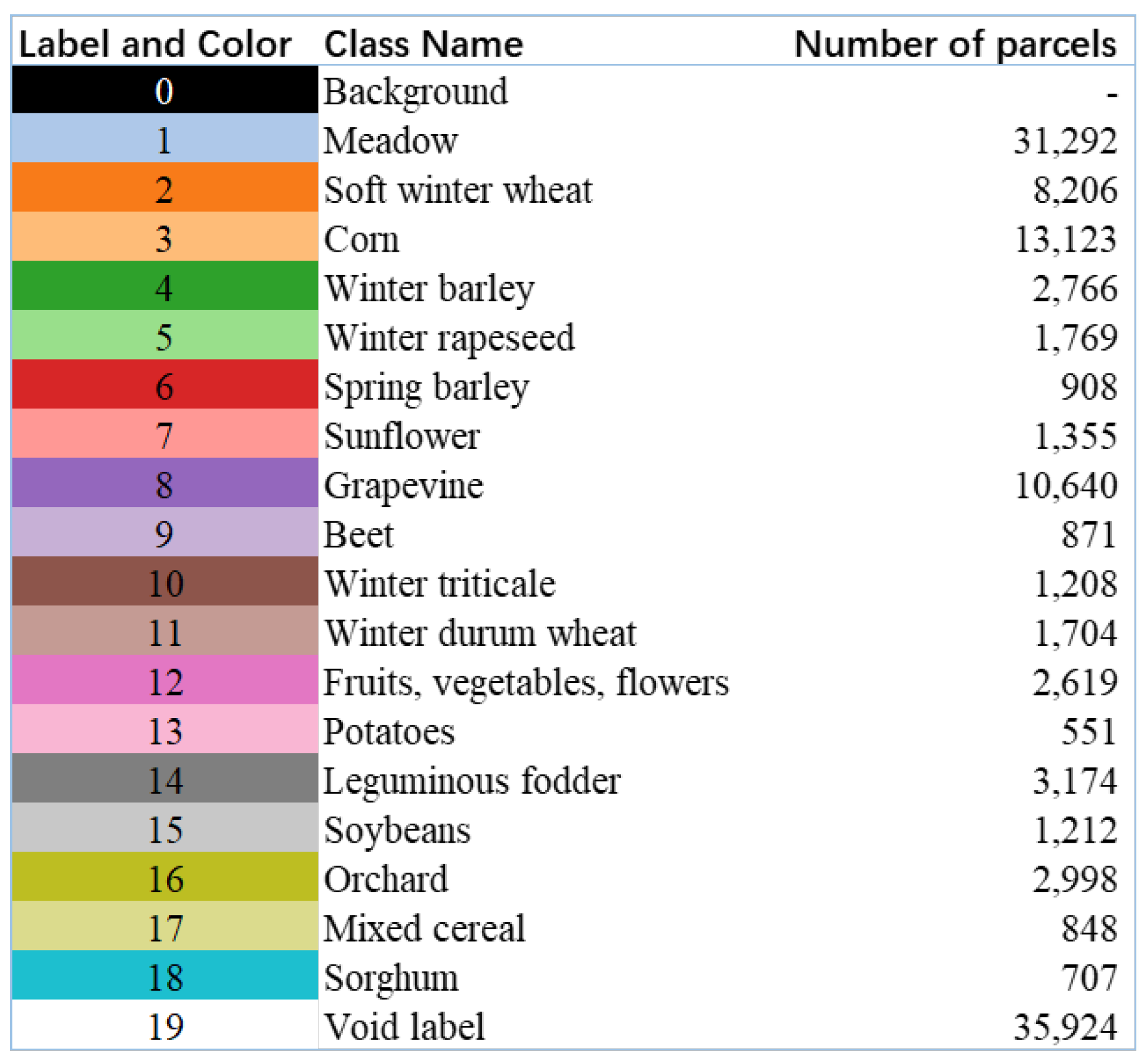Pick the olive Orchard swatch labeled 16
The image size is (1144, 1064).
(165, 879)
